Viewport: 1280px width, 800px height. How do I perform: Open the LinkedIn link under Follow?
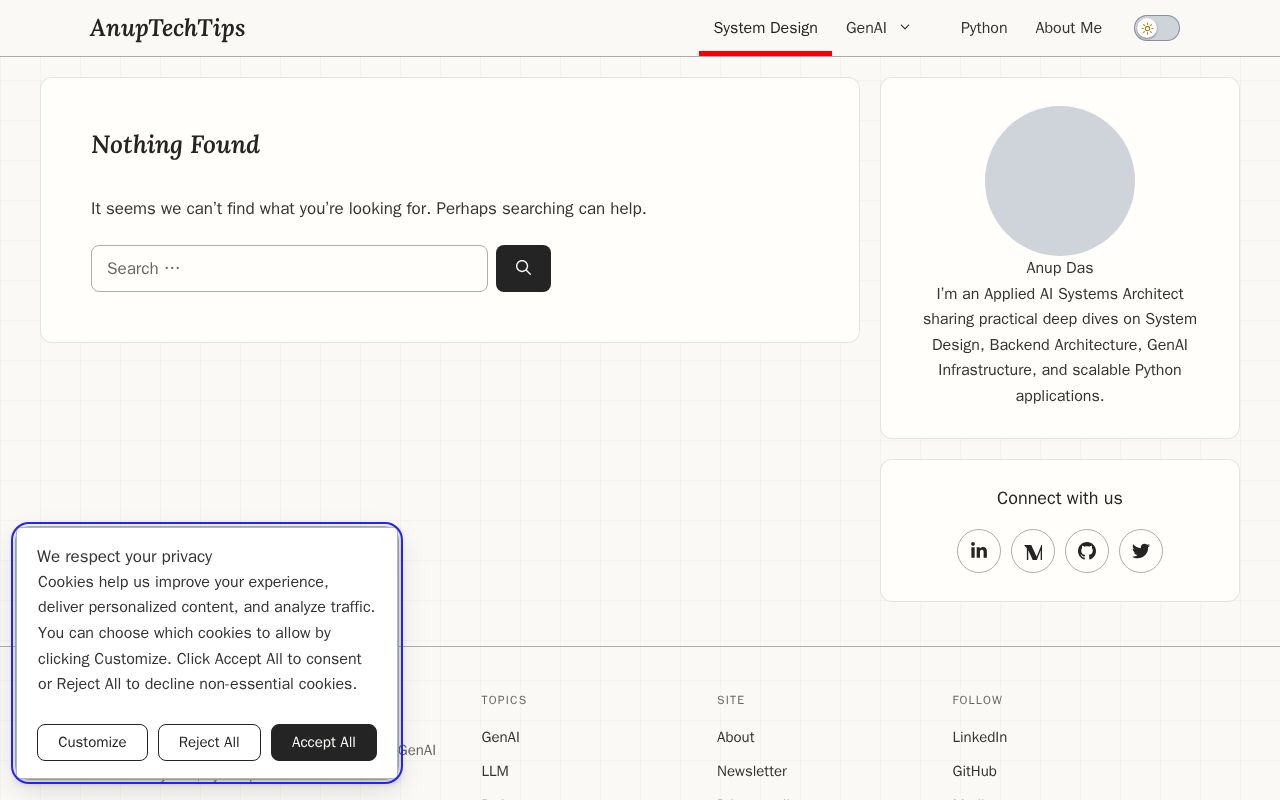tap(980, 737)
